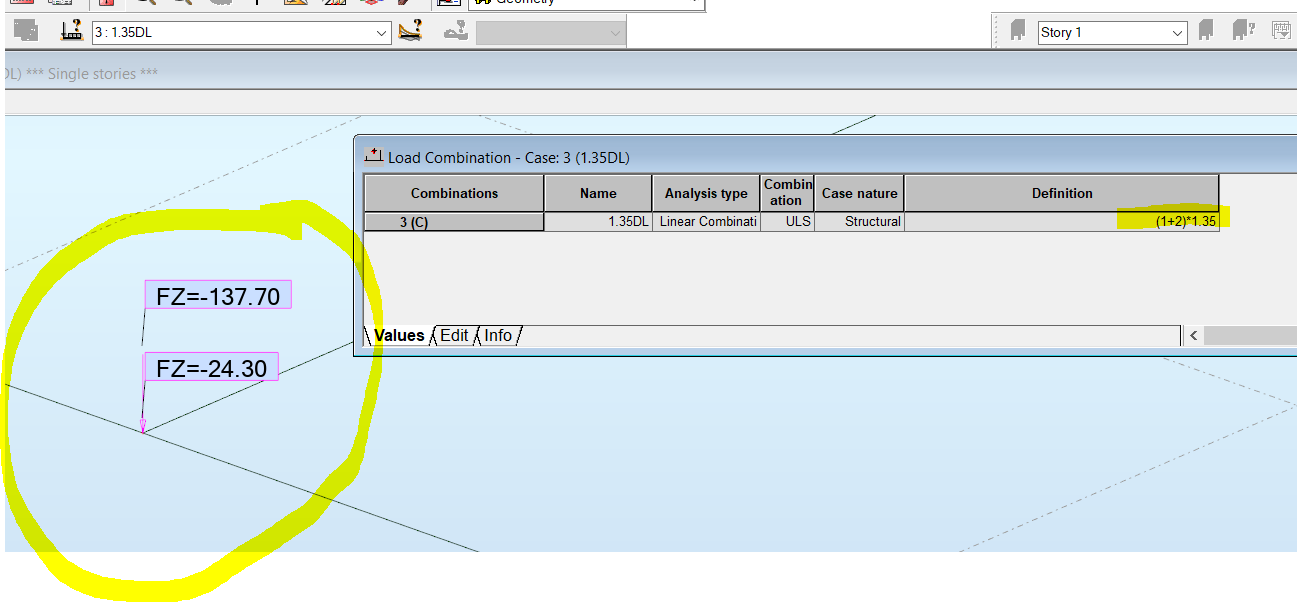1297x603 pixels.
Task: Click the story help icon with question mark
Action: (1243, 31)
